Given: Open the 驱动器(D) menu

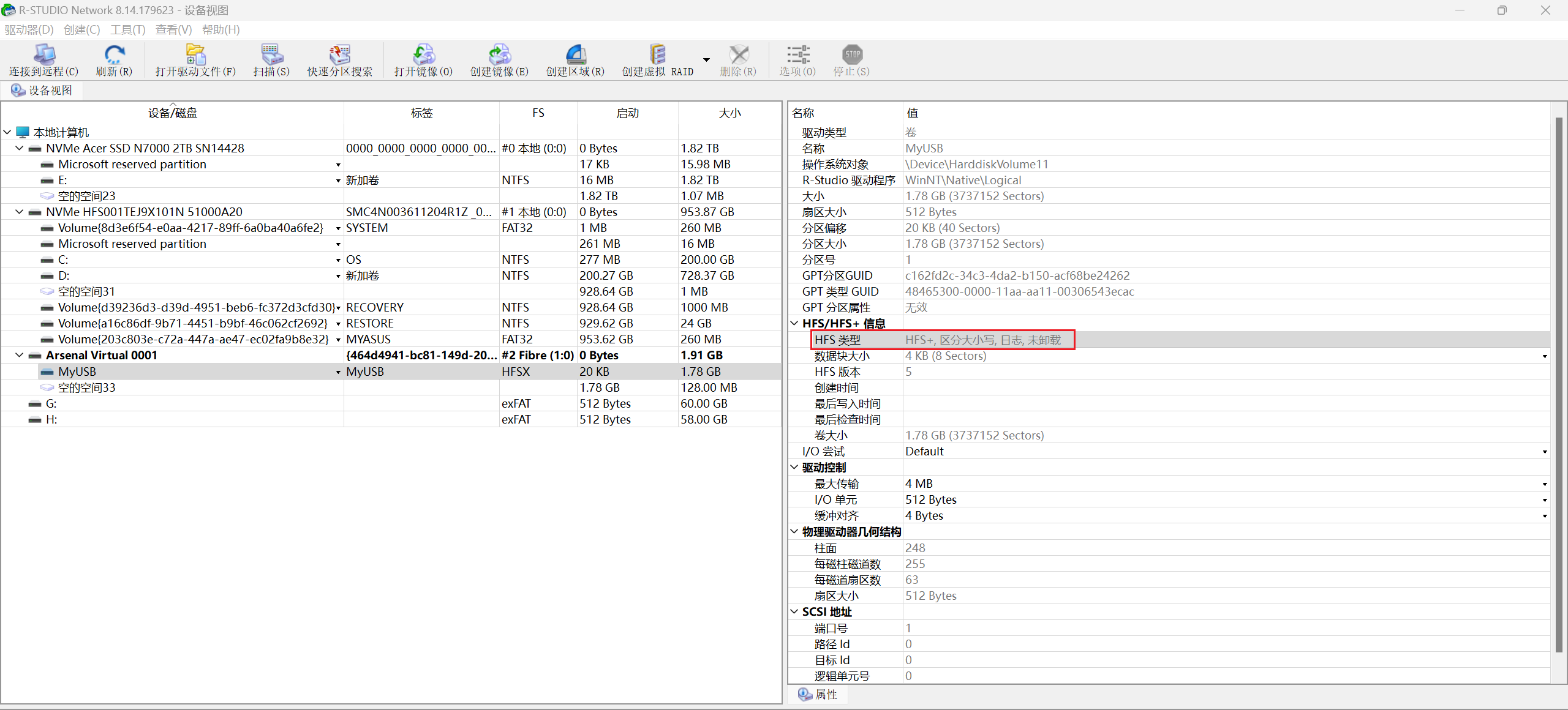Looking at the screenshot, I should 29,29.
